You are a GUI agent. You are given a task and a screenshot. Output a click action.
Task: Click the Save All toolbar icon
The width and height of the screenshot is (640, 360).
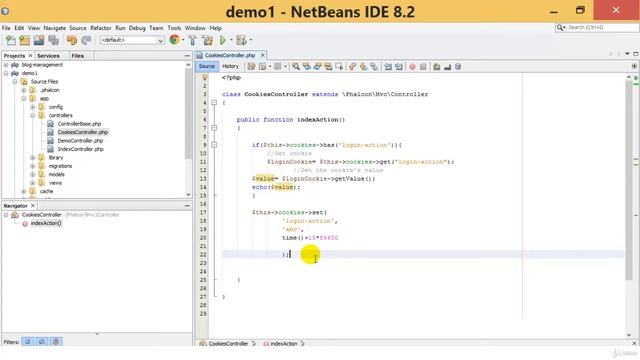tap(53, 40)
